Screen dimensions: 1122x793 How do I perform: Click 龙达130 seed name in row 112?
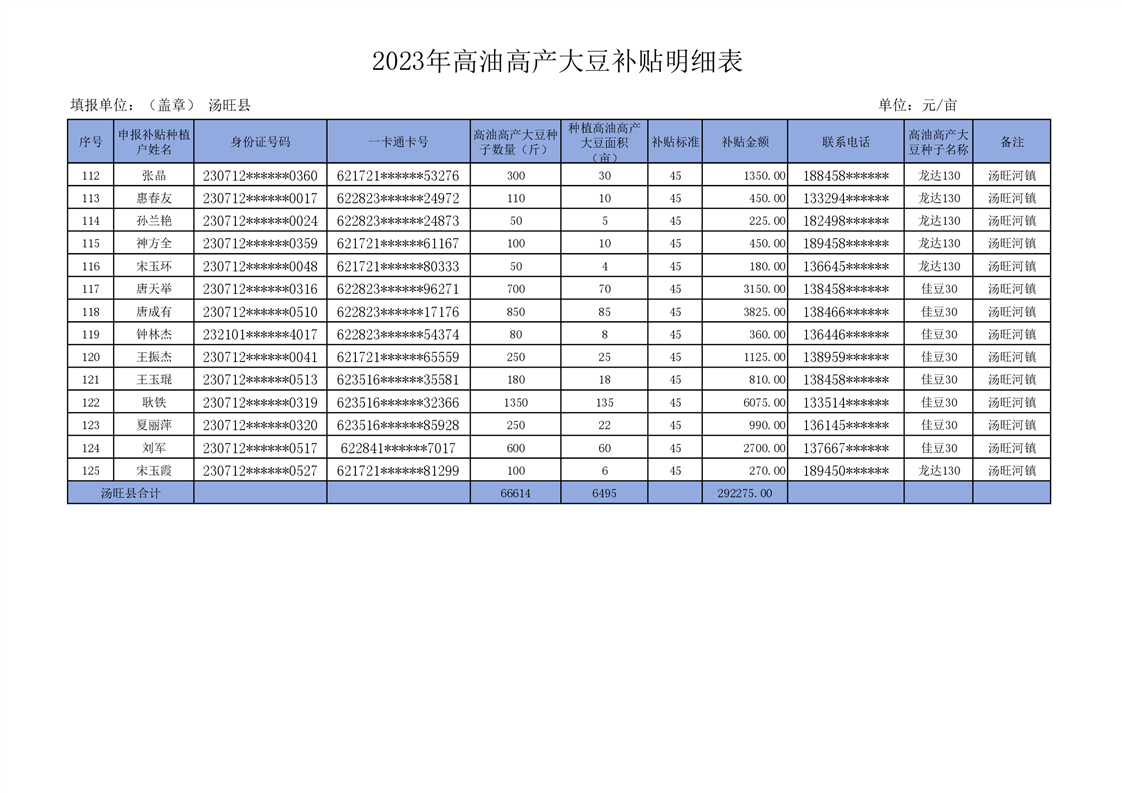939,175
